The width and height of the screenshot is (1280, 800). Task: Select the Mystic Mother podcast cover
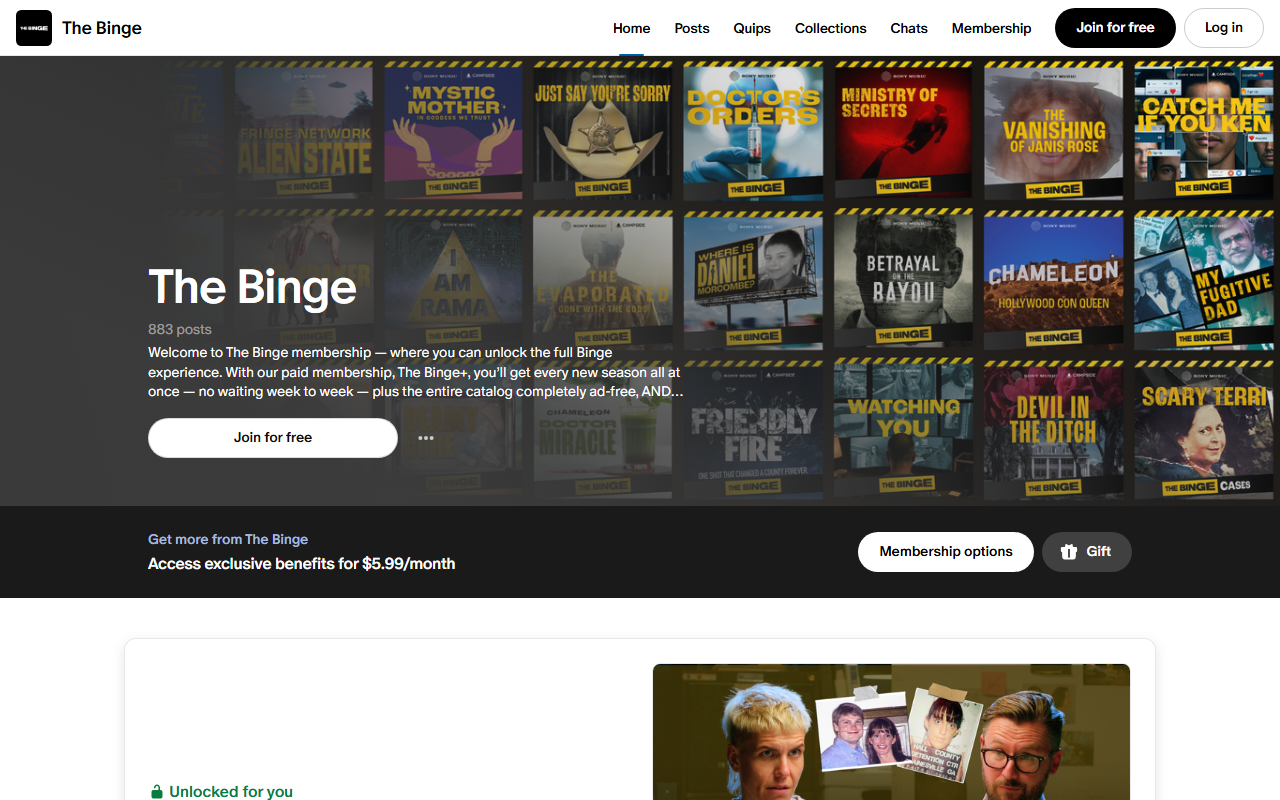(x=453, y=132)
